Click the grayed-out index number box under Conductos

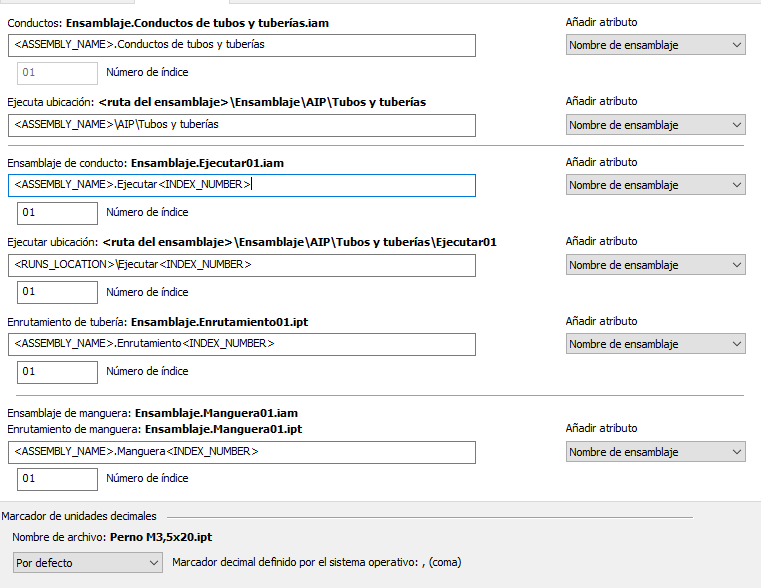pyautogui.click(x=57, y=72)
